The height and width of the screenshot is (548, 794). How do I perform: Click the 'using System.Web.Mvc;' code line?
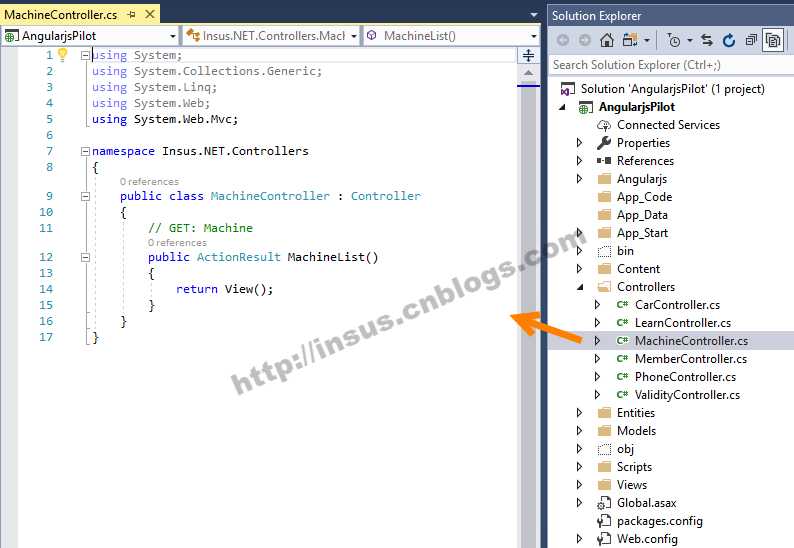165,119
